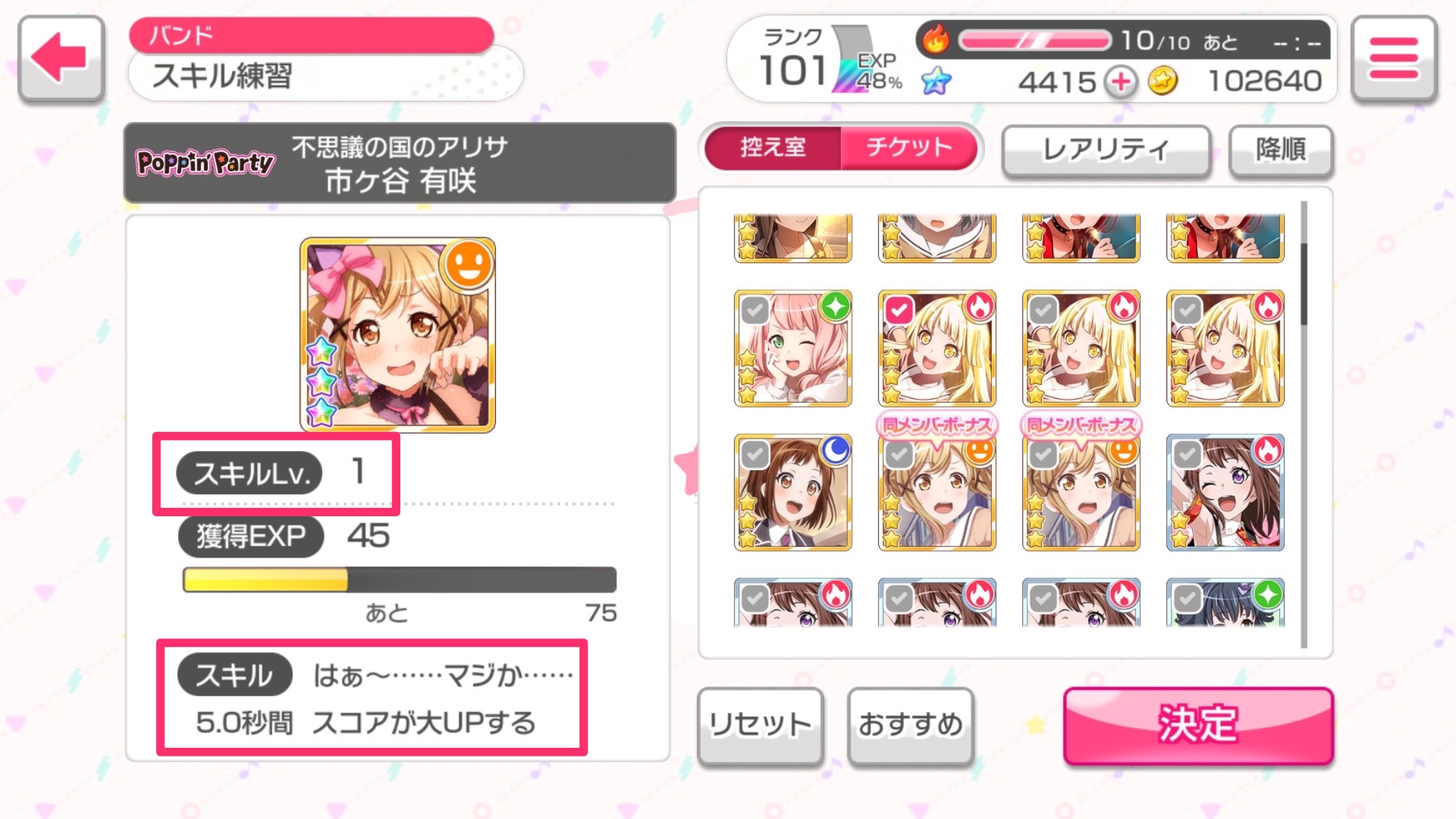Open the レアリティ sort dropdown
1456x819 pixels.
pyautogui.click(x=1106, y=150)
